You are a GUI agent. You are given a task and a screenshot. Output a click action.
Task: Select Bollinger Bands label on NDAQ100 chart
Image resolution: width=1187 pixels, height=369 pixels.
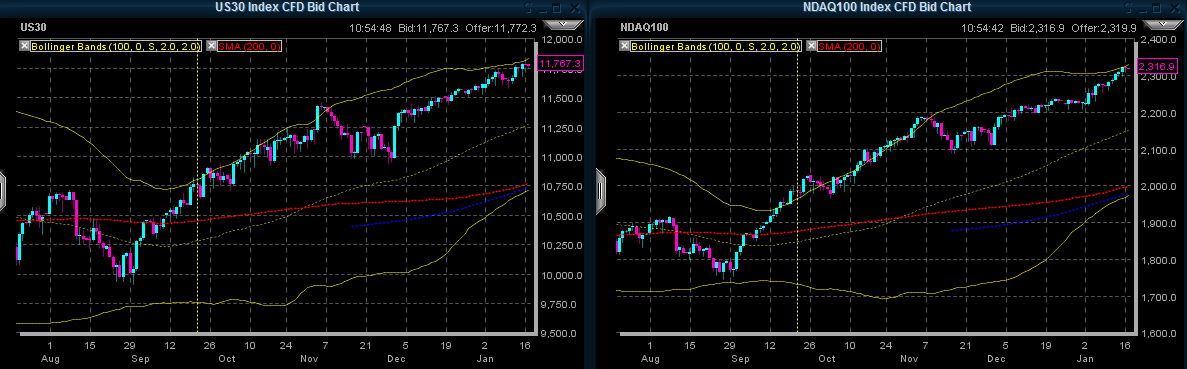715,46
